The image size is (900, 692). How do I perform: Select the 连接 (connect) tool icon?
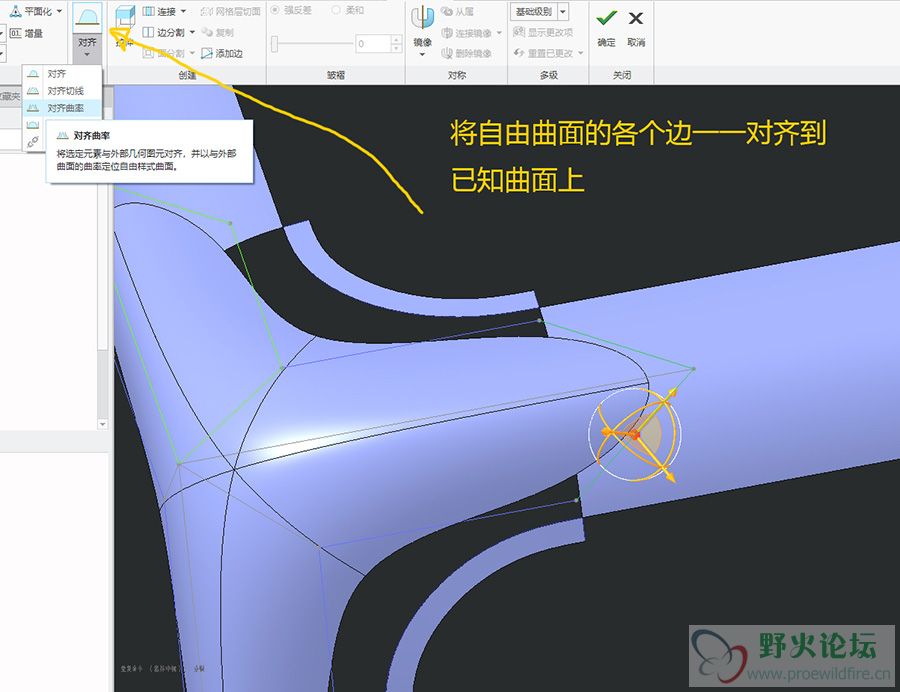point(148,11)
